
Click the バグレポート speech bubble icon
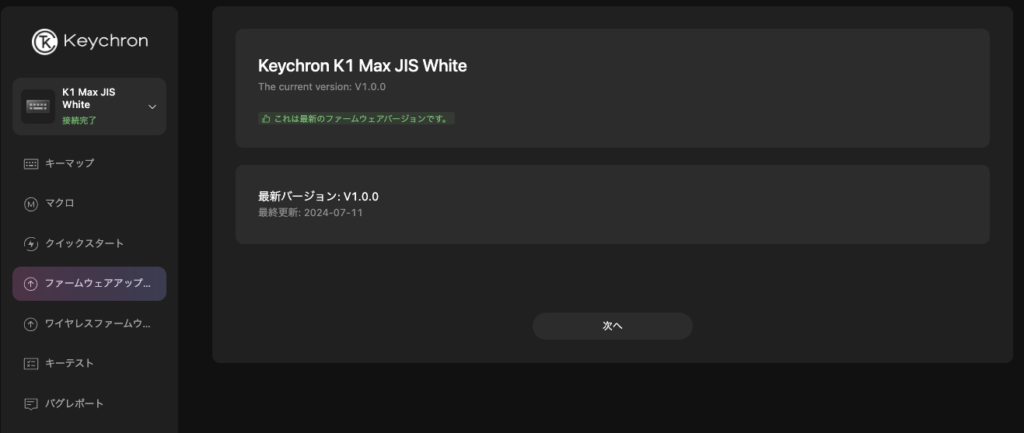(x=31, y=404)
